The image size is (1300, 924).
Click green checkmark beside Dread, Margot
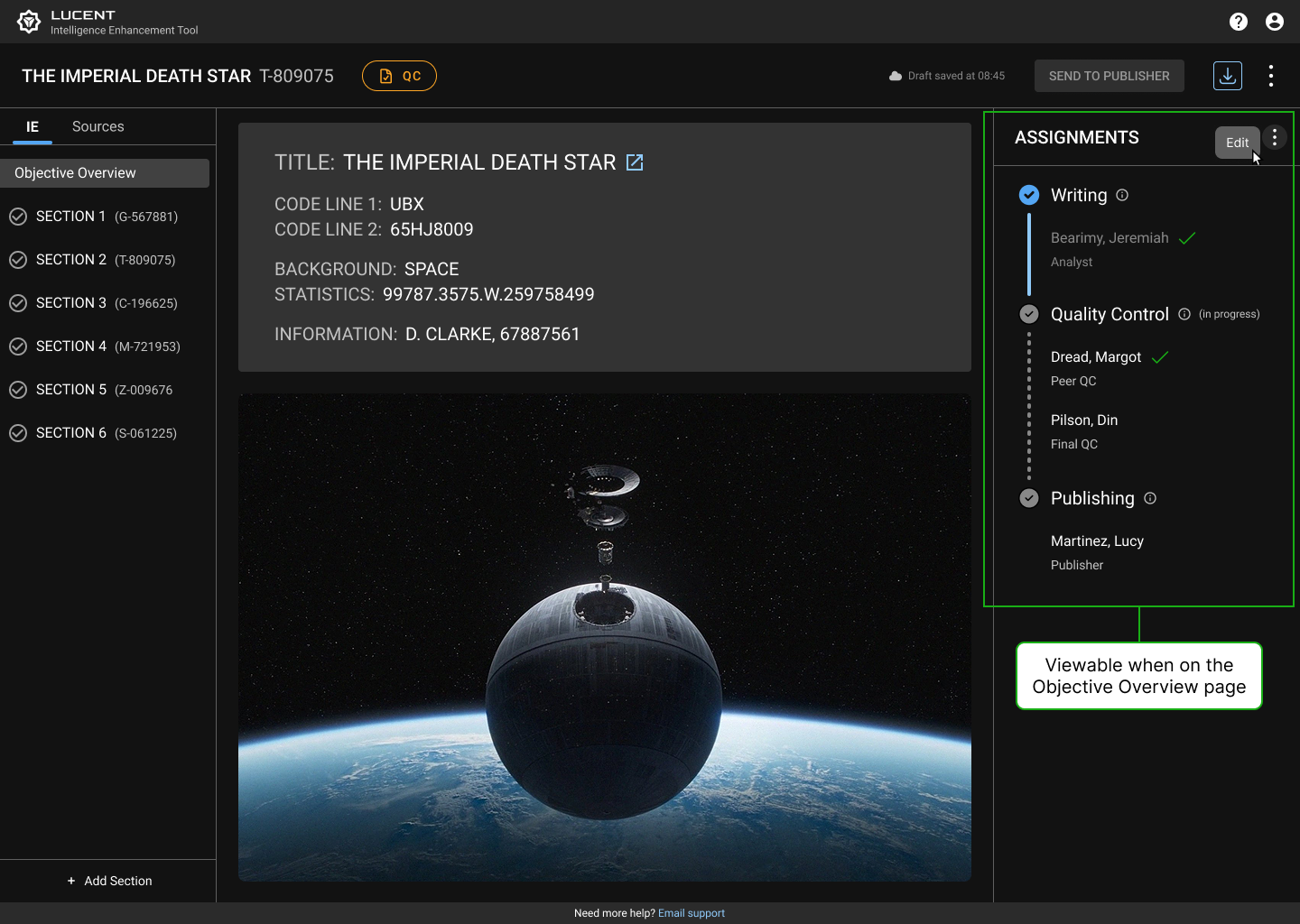coord(1160,357)
